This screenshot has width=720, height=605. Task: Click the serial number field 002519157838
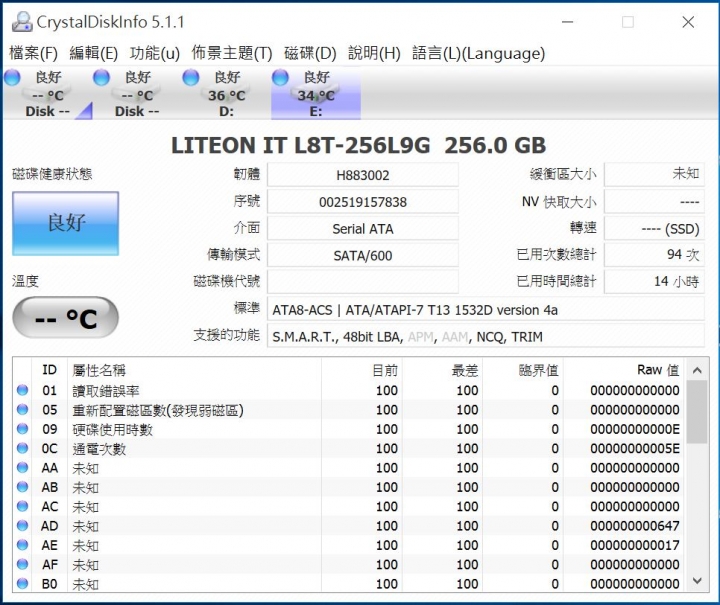pyautogui.click(x=363, y=202)
